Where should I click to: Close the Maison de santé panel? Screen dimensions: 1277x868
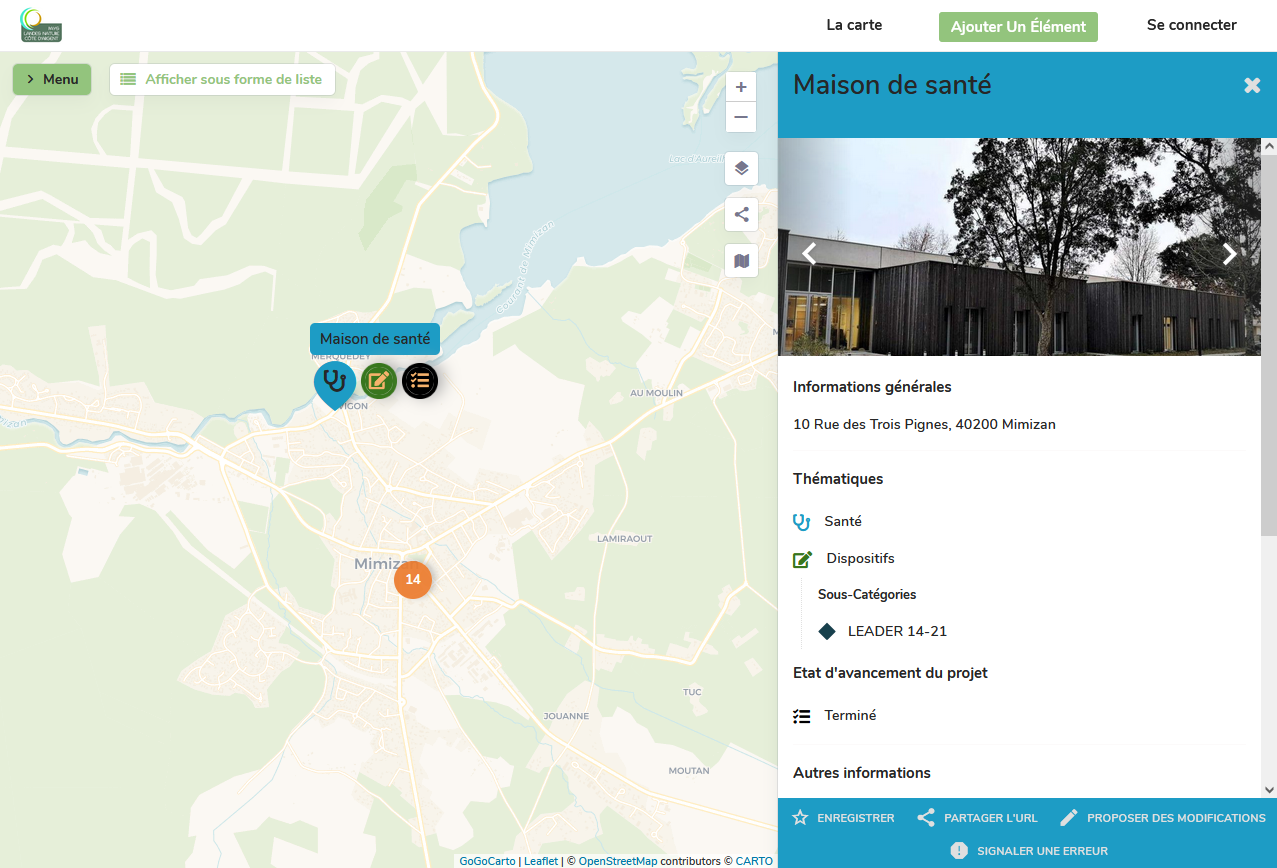click(1251, 86)
